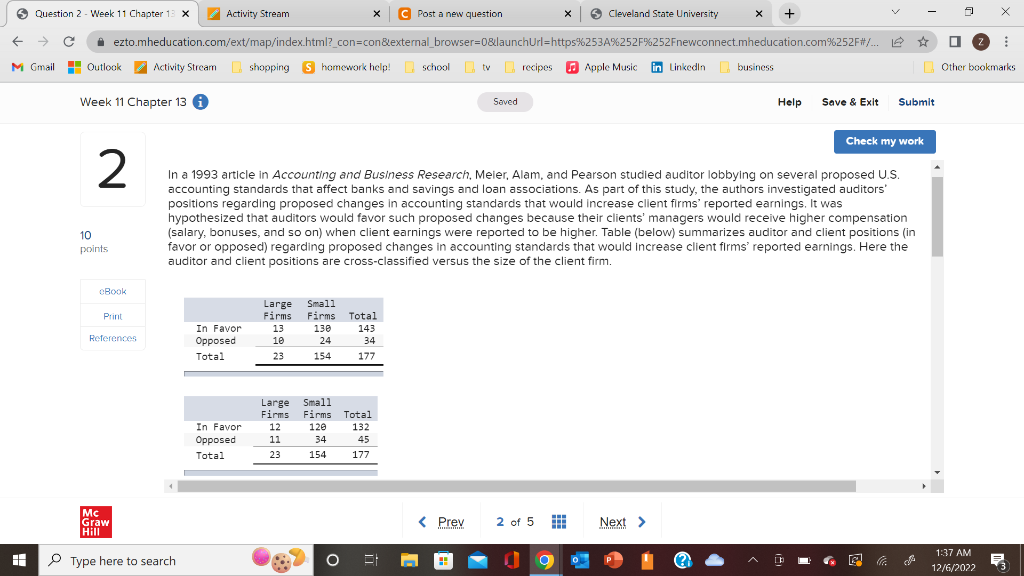Click the Type here to search box
This screenshot has height=576, width=1024.
[x=176, y=560]
